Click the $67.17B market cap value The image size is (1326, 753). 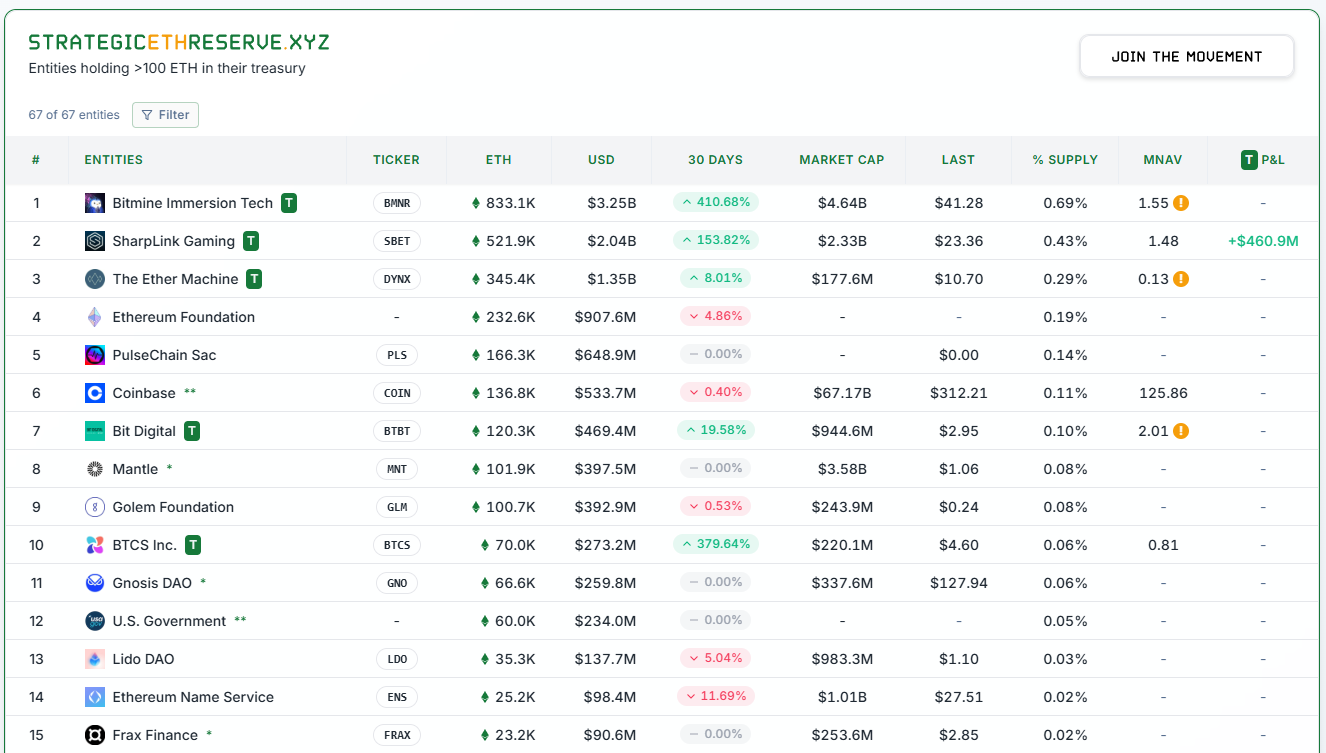click(x=842, y=393)
